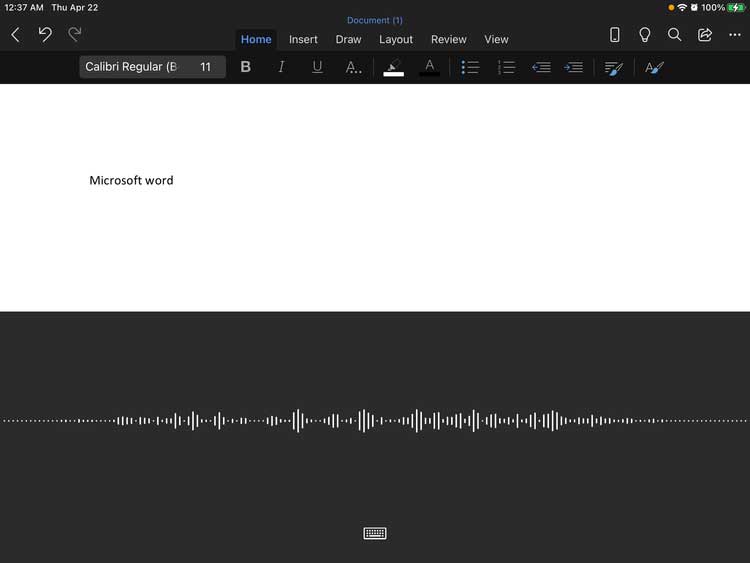Image resolution: width=750 pixels, height=563 pixels.
Task: Open the share options
Action: click(x=705, y=34)
